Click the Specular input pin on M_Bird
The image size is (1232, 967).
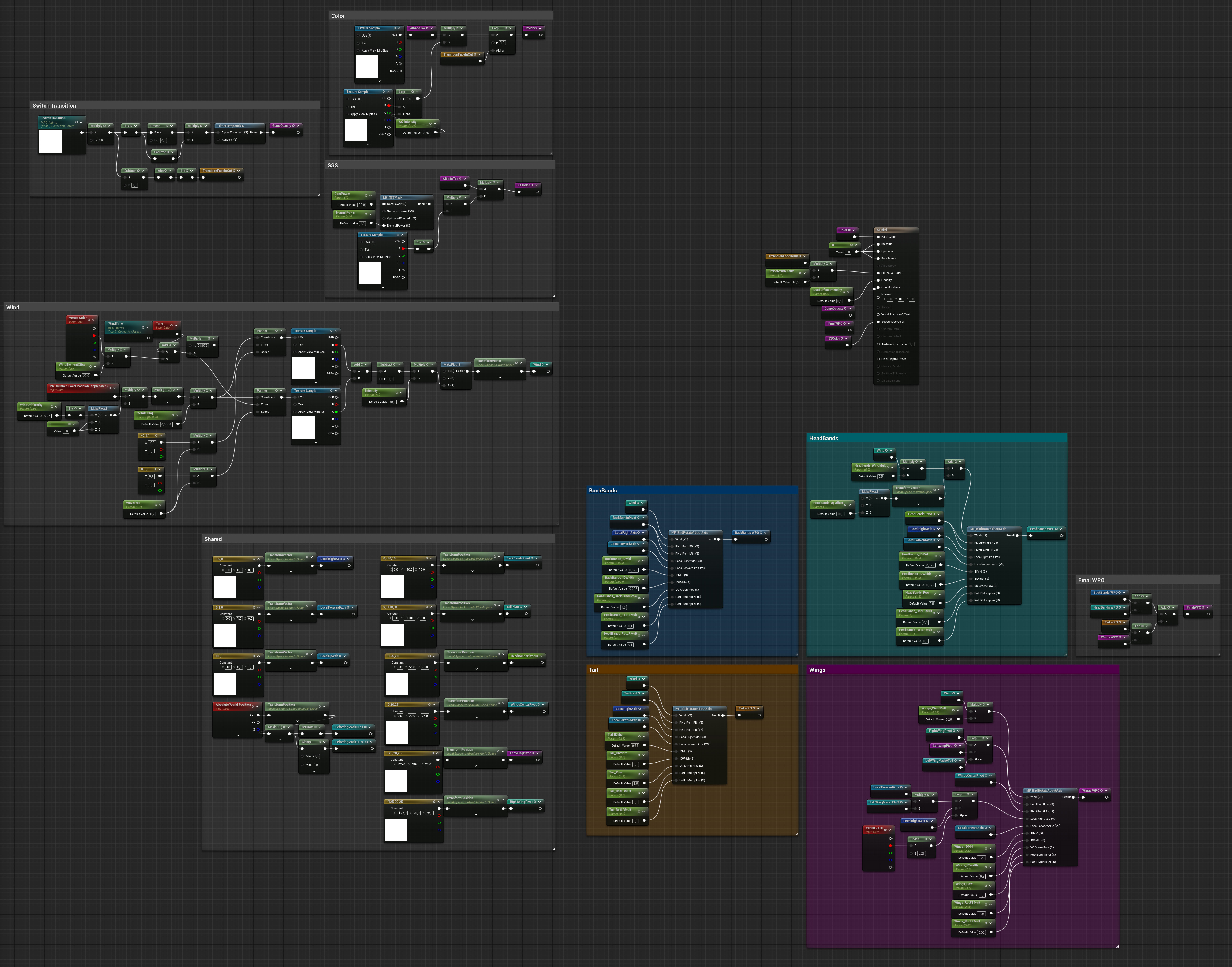pos(878,251)
